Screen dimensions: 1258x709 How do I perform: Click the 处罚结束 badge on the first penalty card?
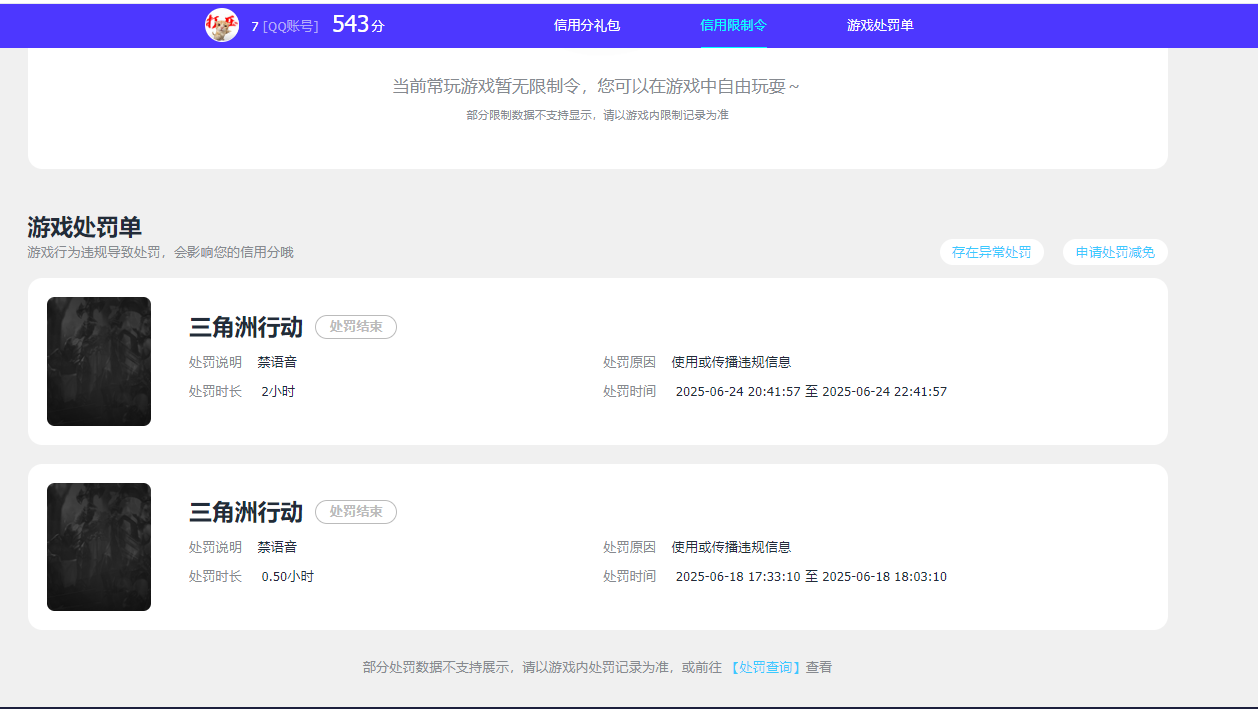(356, 326)
